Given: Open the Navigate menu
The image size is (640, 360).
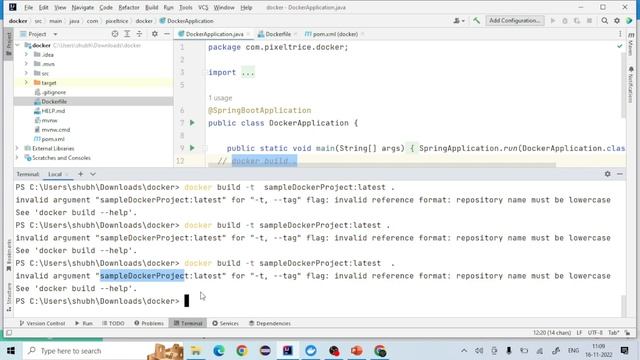Looking at the screenshot, I should tap(82, 7).
